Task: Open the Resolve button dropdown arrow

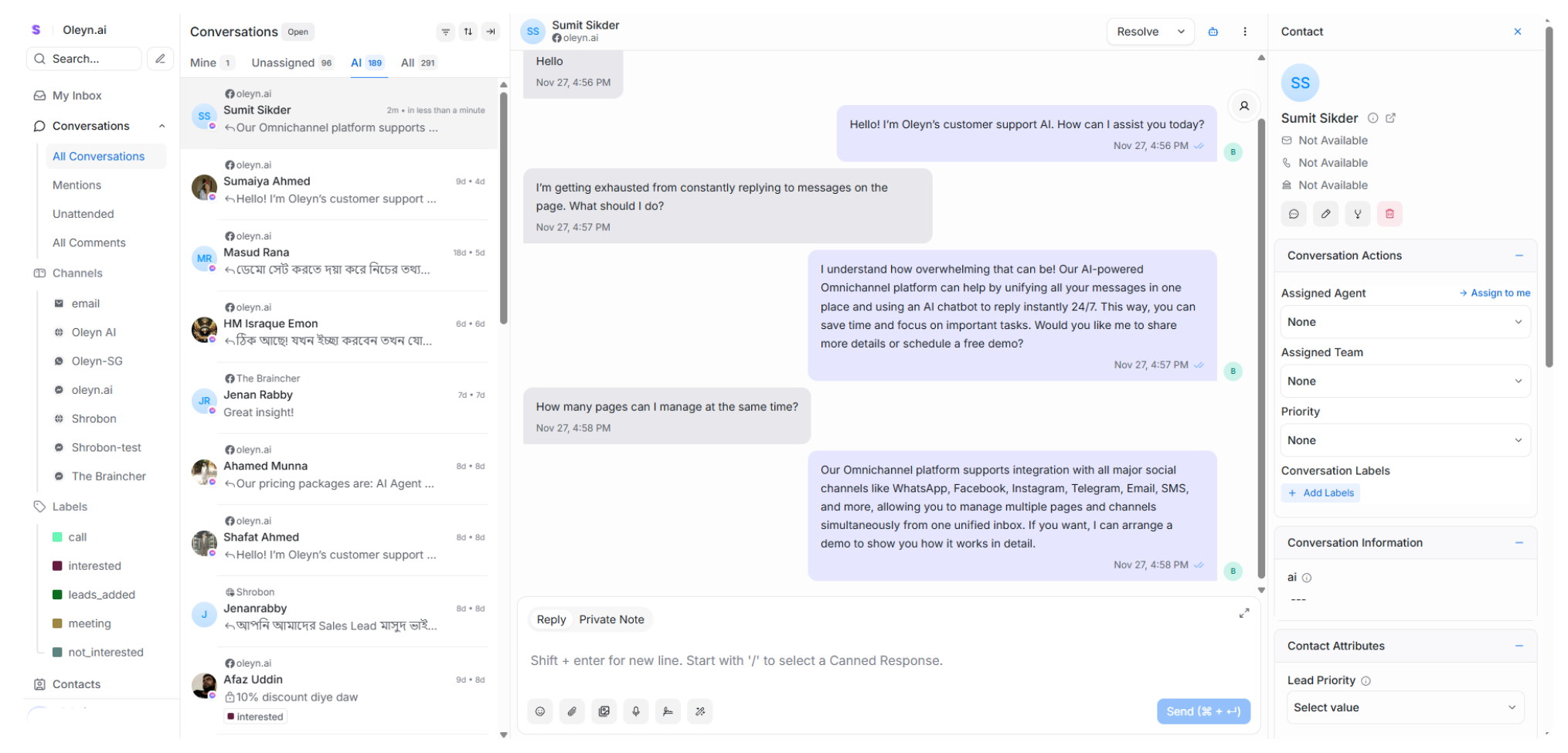Action: 1181,32
